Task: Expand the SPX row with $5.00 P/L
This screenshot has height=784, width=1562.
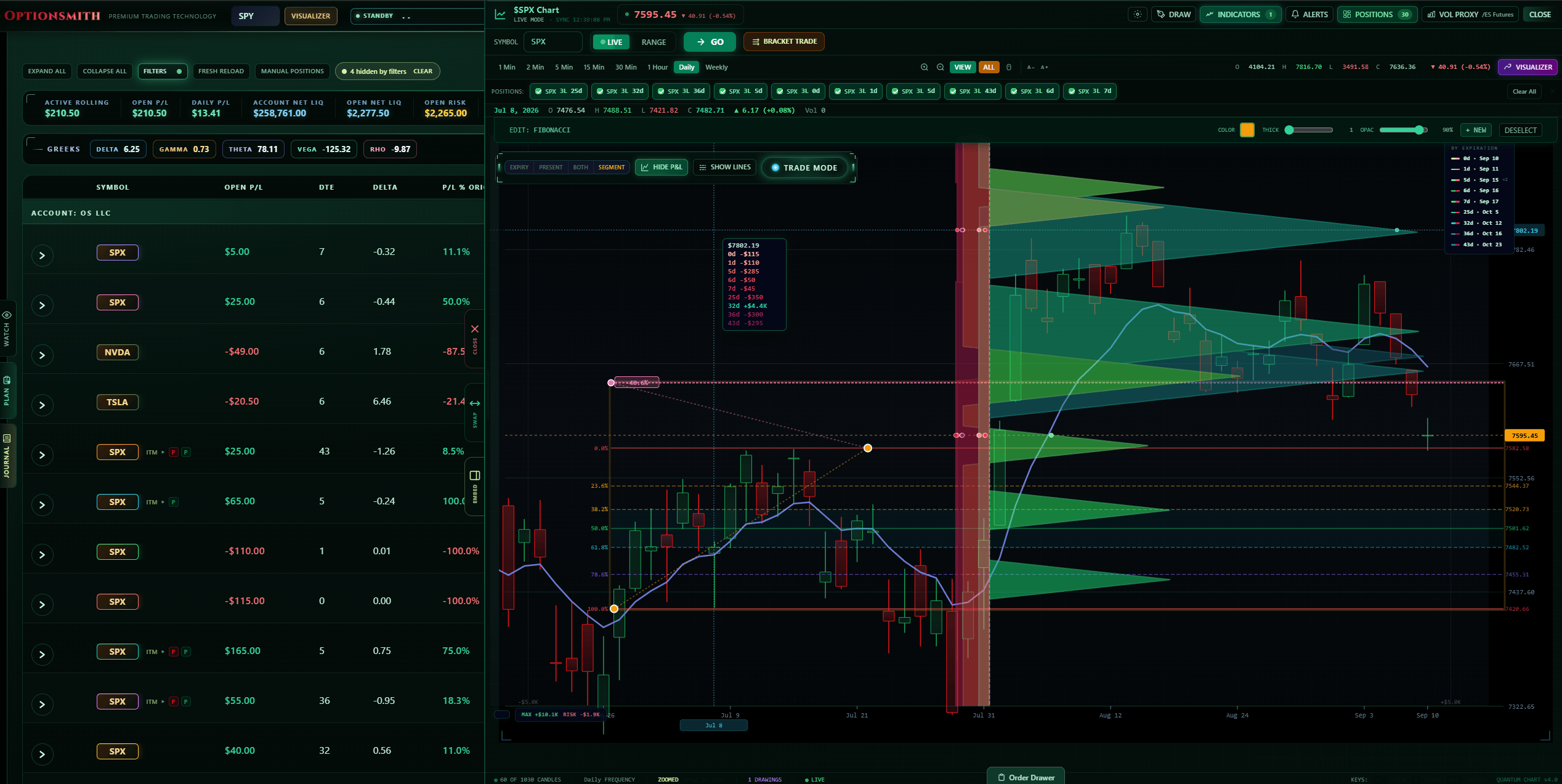Action: (42, 255)
